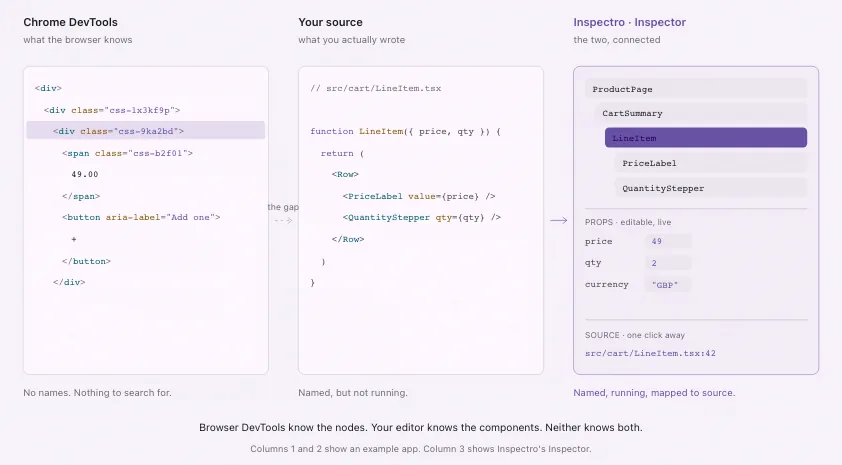Image resolution: width=842 pixels, height=465 pixels.
Task: Select the CartSummary tree node
Action: point(701,113)
